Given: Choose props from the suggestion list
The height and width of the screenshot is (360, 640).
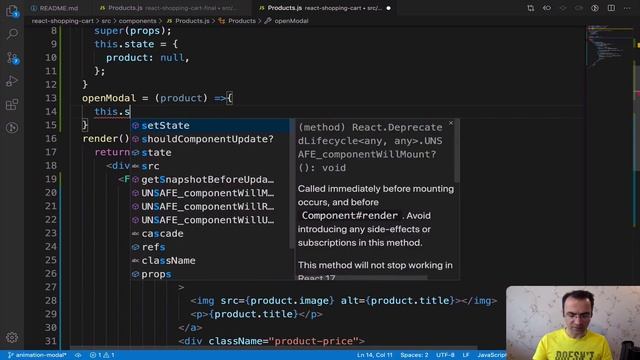Looking at the screenshot, I should coord(210,274).
